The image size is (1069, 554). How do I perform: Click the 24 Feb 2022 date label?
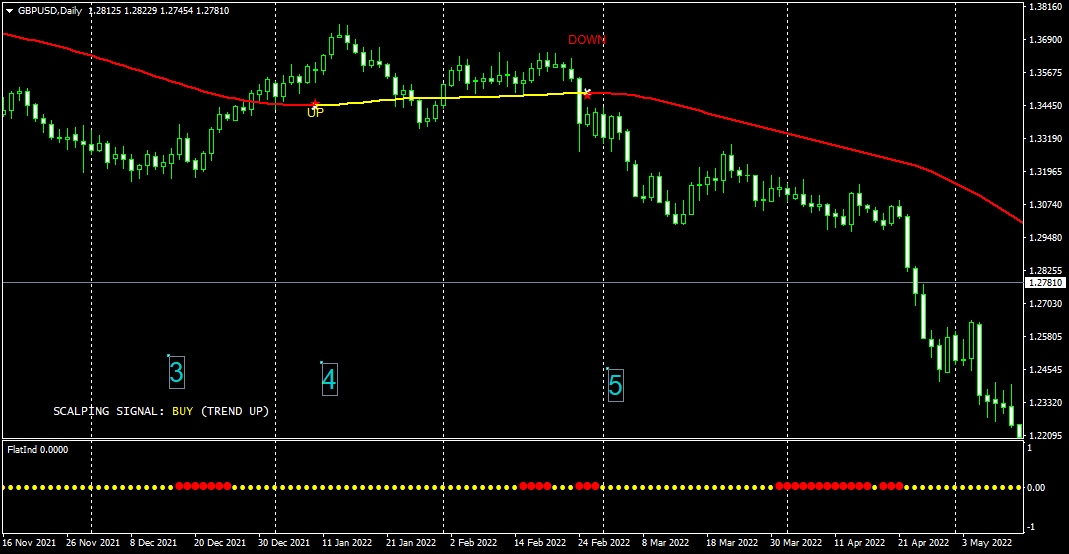coord(604,543)
